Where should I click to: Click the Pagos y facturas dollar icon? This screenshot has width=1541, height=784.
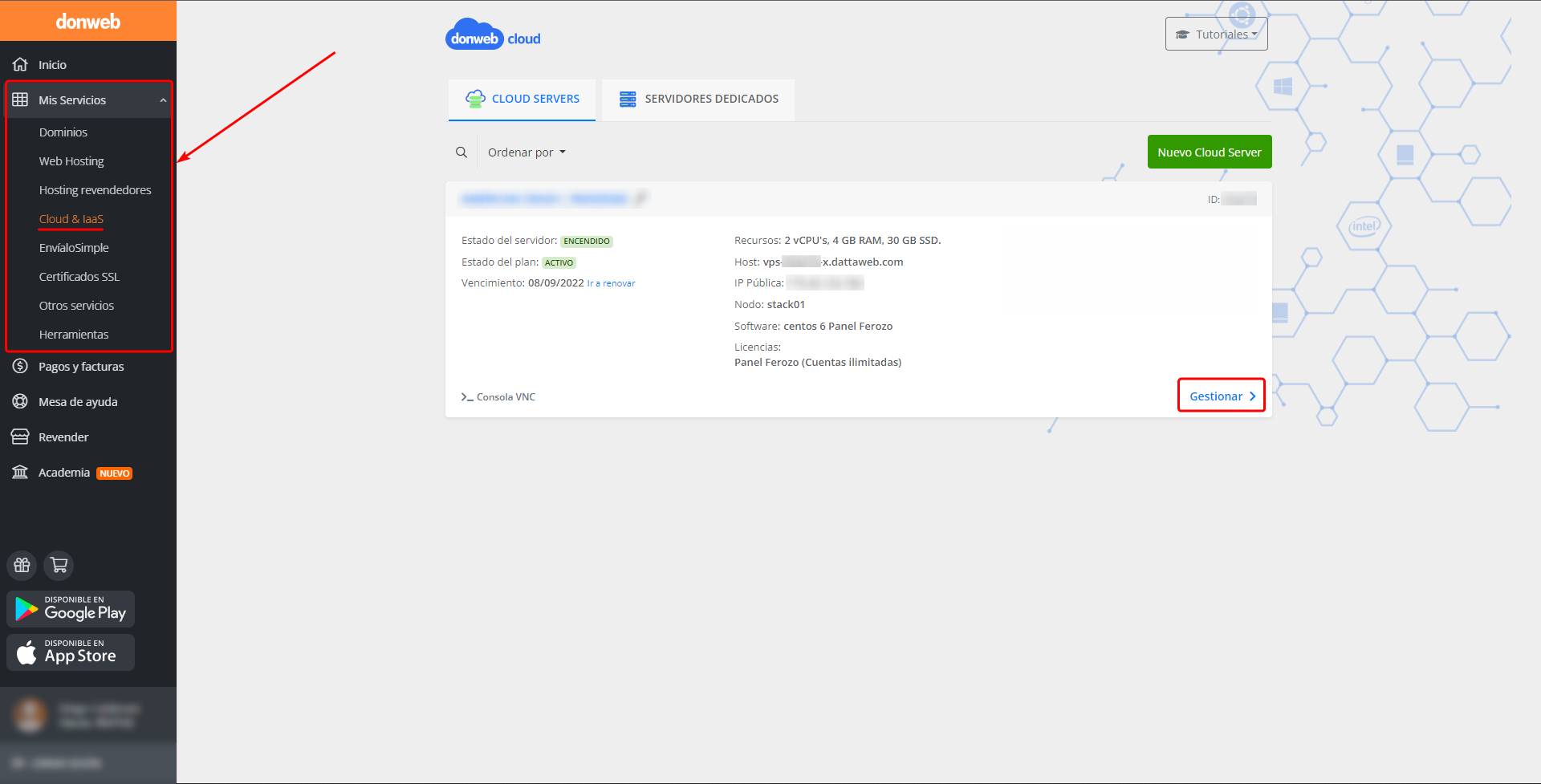click(x=20, y=366)
